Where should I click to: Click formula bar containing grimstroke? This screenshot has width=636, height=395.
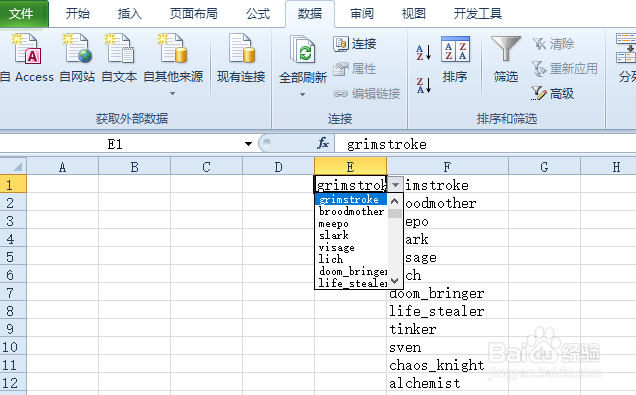(x=486, y=144)
